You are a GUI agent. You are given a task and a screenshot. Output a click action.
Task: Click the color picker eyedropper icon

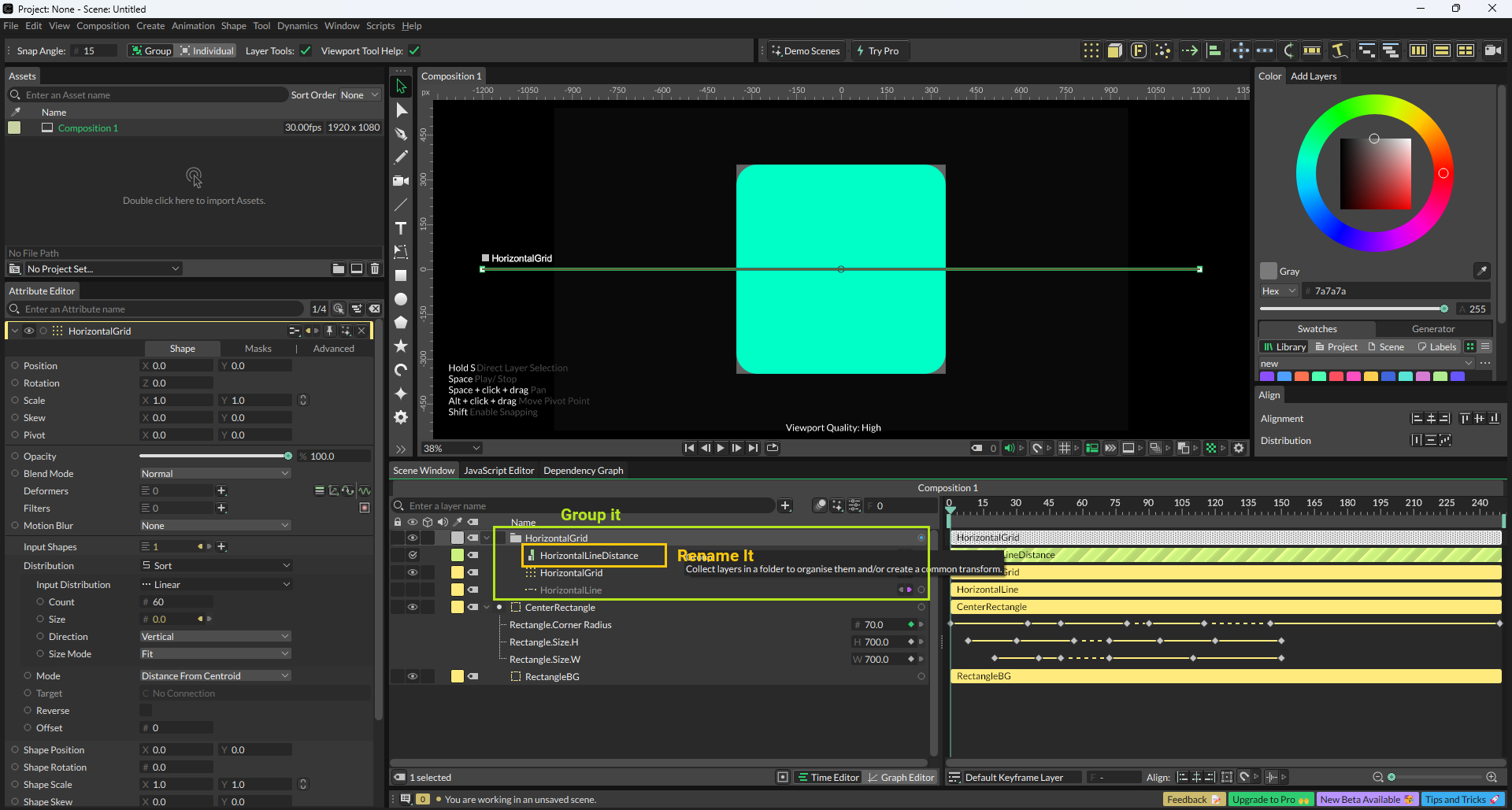pyautogui.click(x=1481, y=271)
